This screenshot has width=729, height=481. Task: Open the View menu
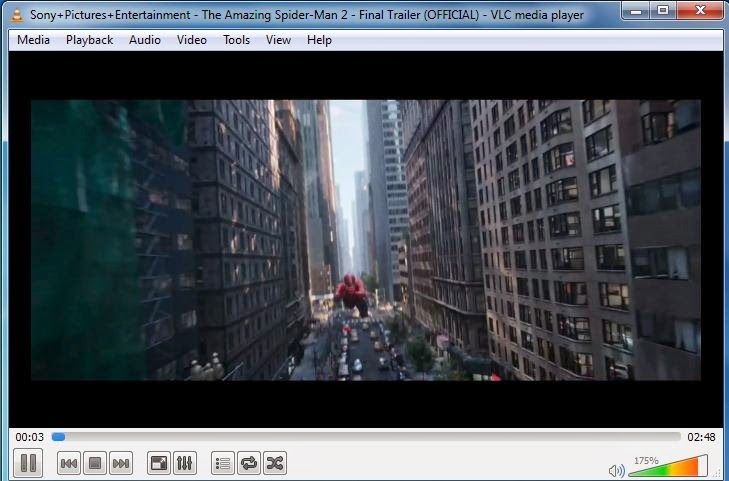[x=278, y=40]
